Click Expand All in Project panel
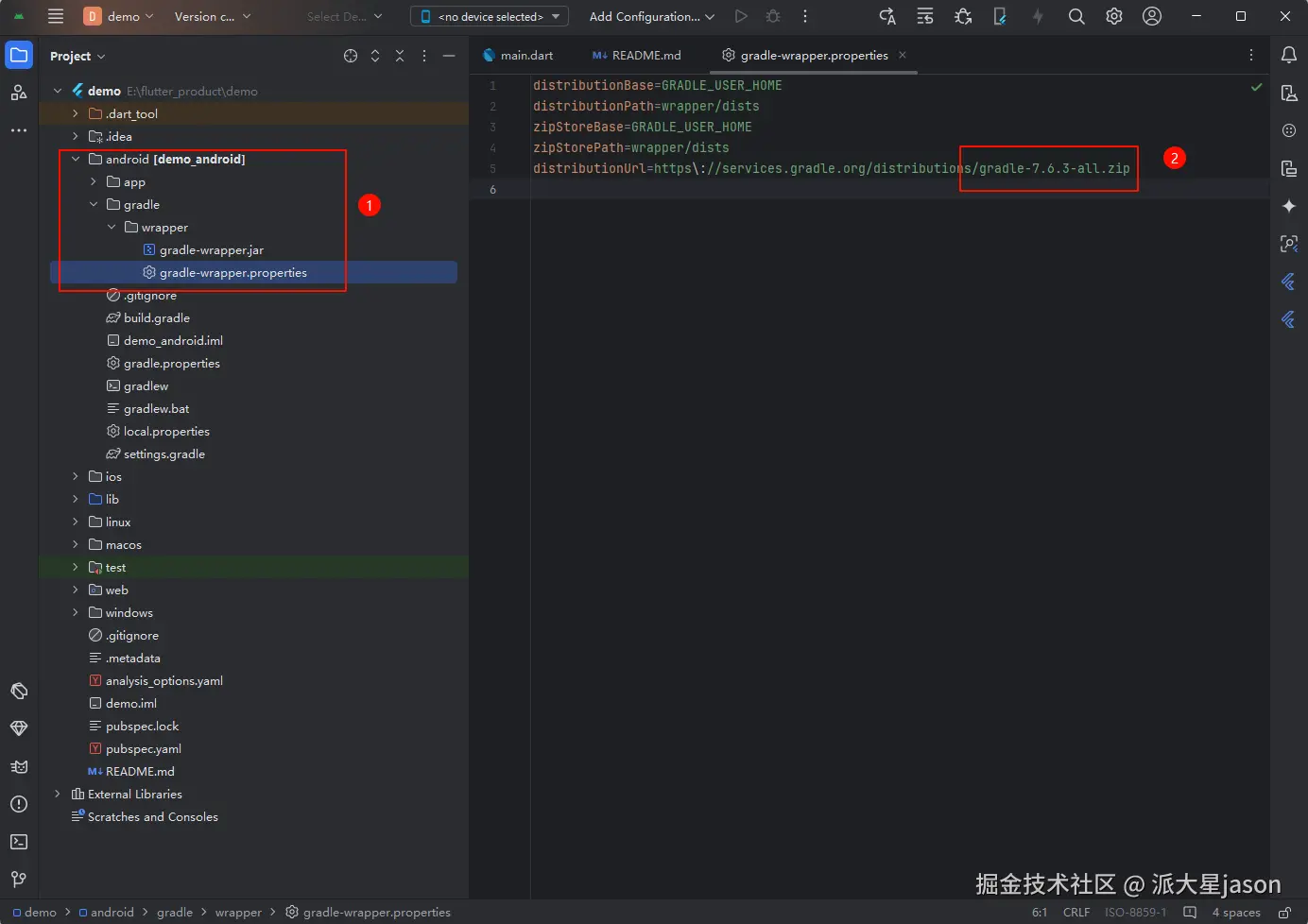The width and height of the screenshot is (1308, 924). coord(375,56)
